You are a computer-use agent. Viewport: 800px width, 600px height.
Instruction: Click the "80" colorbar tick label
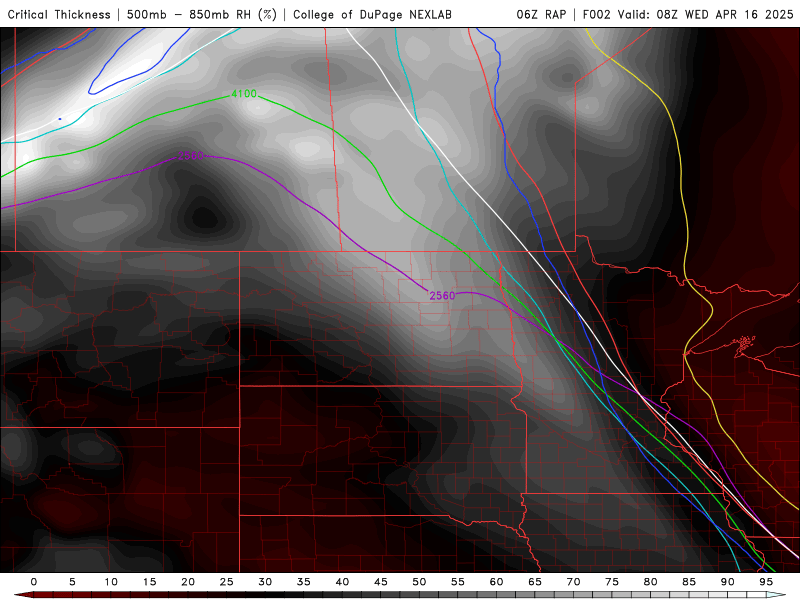[650, 582]
